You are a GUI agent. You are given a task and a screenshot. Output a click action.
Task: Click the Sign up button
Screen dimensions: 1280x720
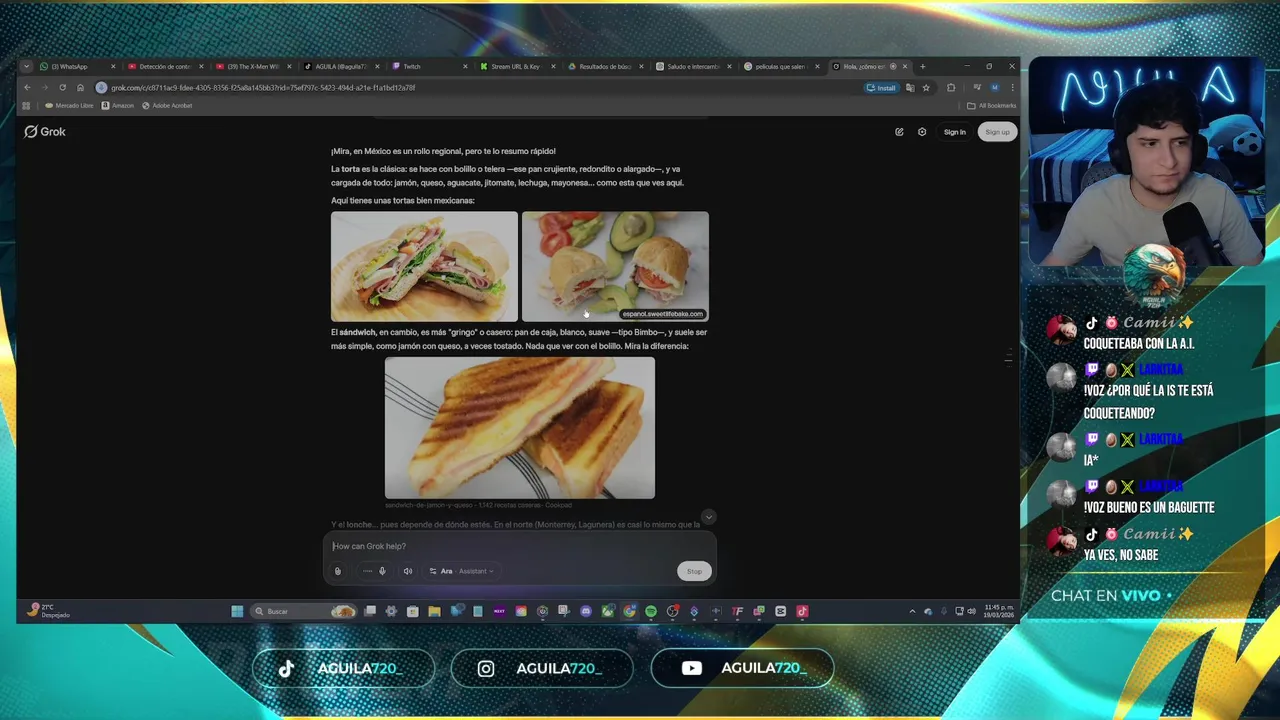pyautogui.click(x=997, y=132)
